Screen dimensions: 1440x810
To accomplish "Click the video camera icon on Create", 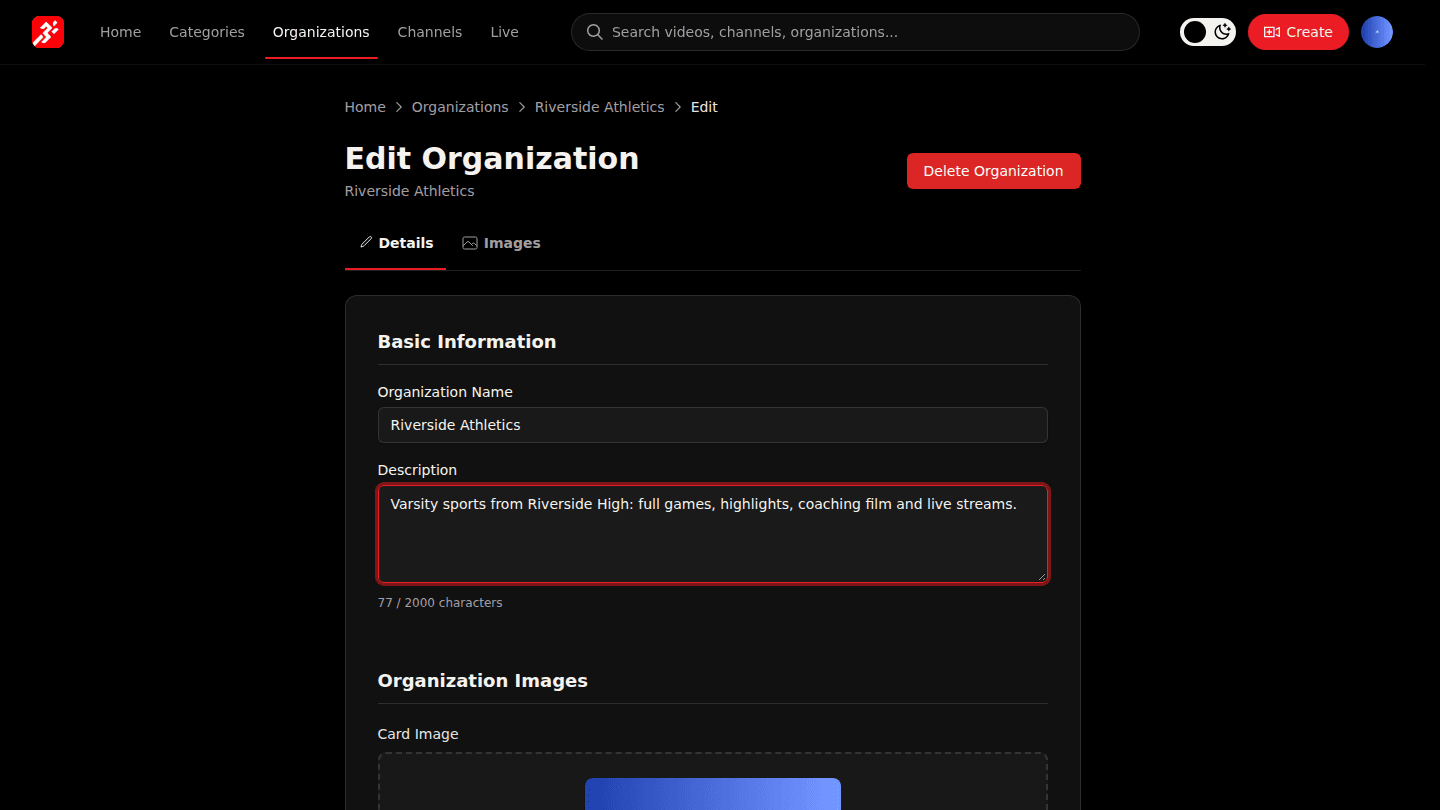I will point(1272,32).
